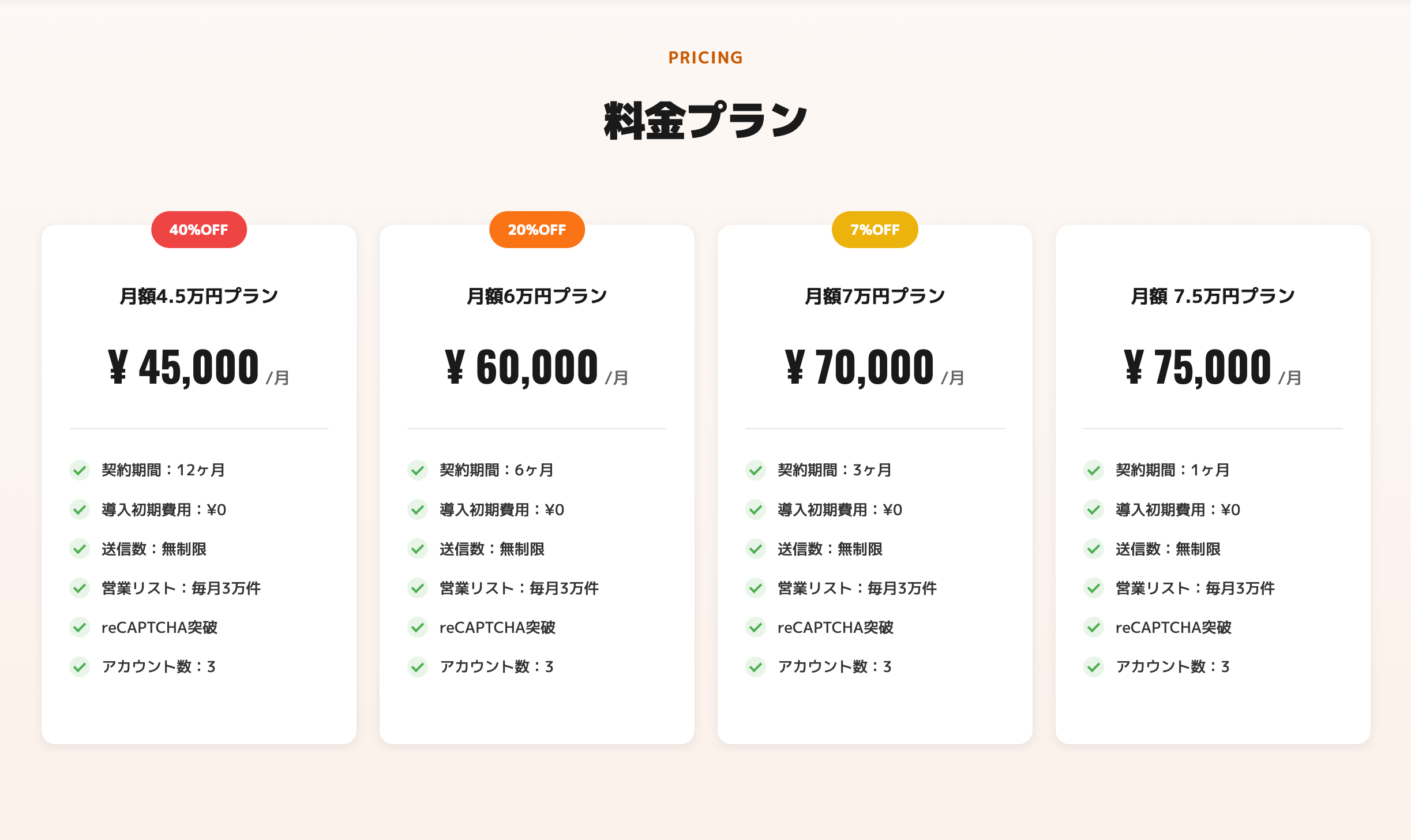Viewport: 1411px width, 840px height.
Task: Click checkmark next to reCAPTCHA突破 in 4.5万円 plan
Action: coord(80,627)
